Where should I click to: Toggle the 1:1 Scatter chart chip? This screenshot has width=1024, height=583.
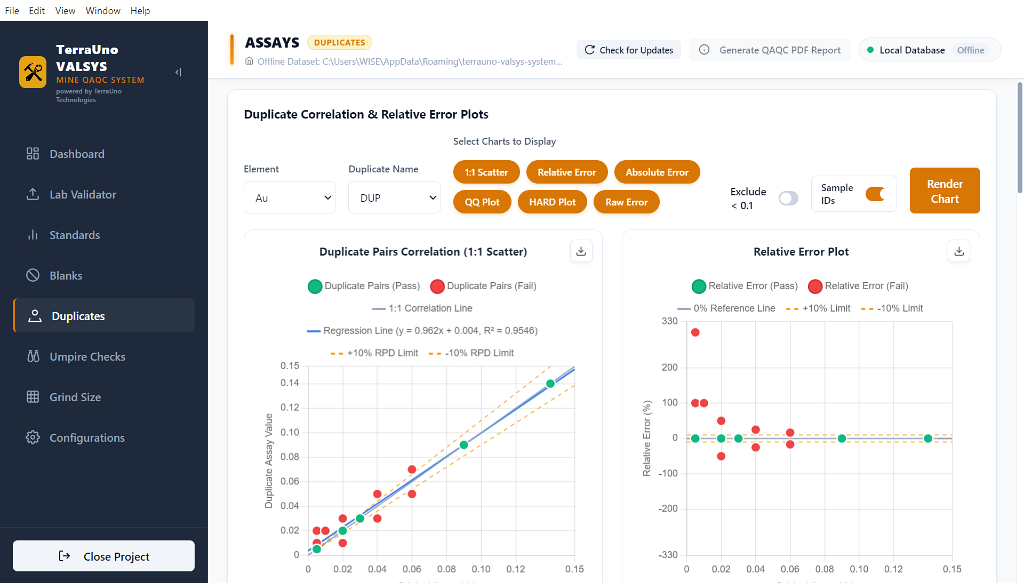coord(486,172)
